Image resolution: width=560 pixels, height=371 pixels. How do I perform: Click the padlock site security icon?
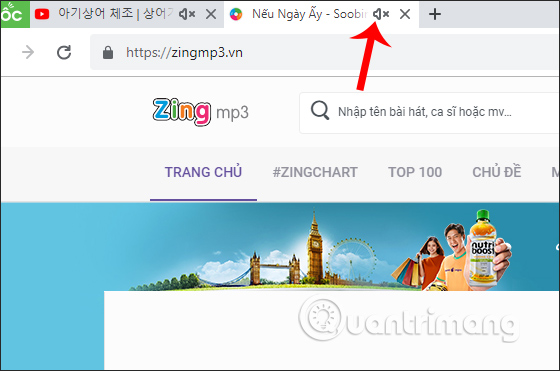point(108,52)
